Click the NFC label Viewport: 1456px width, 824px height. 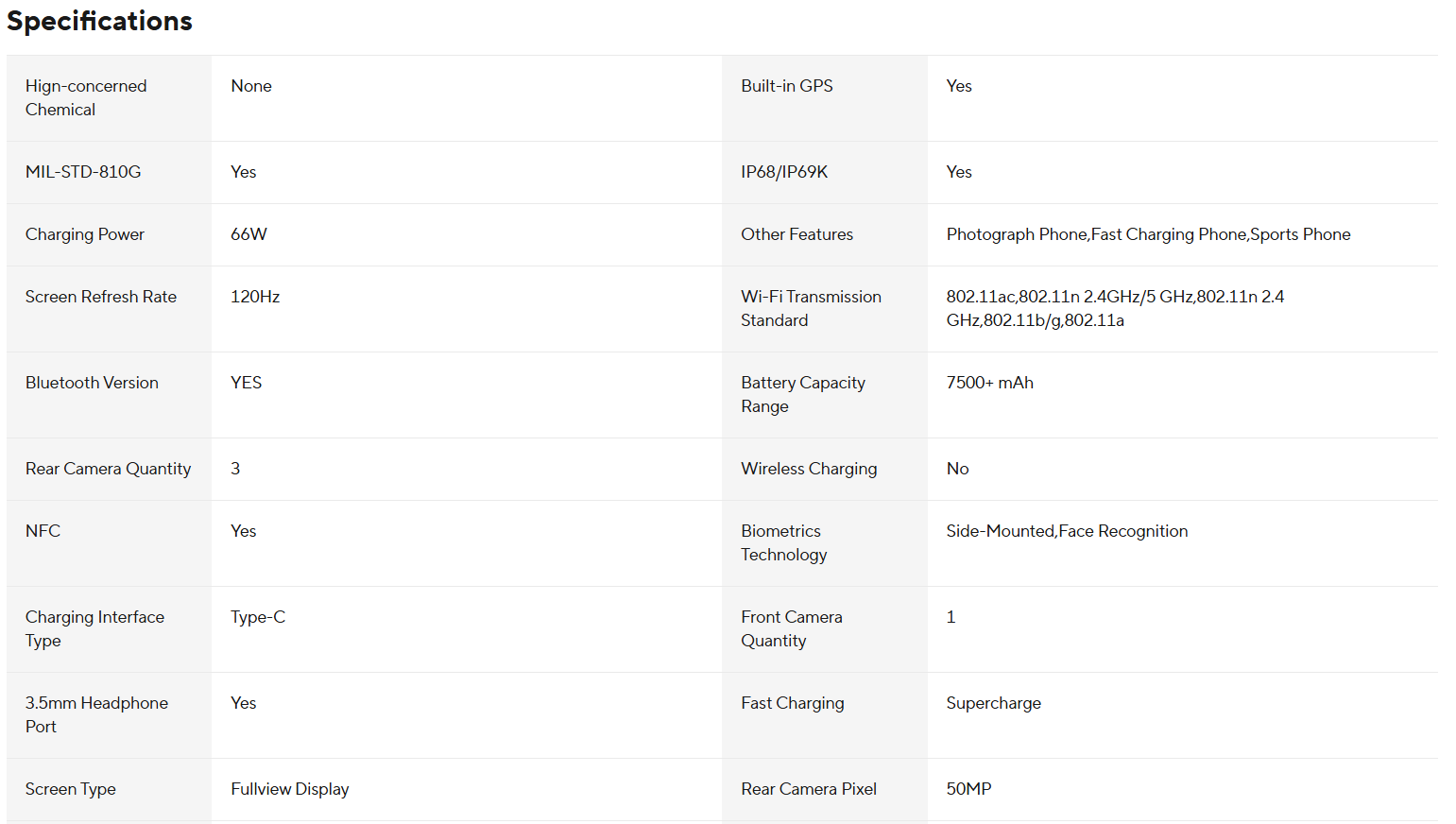(43, 531)
